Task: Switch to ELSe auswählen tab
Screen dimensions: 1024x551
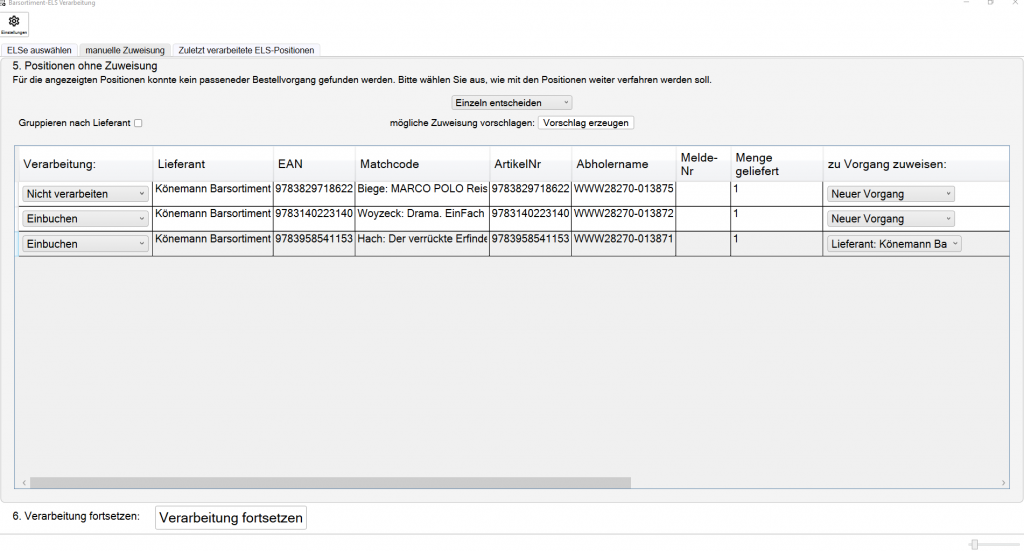Action: [x=39, y=49]
